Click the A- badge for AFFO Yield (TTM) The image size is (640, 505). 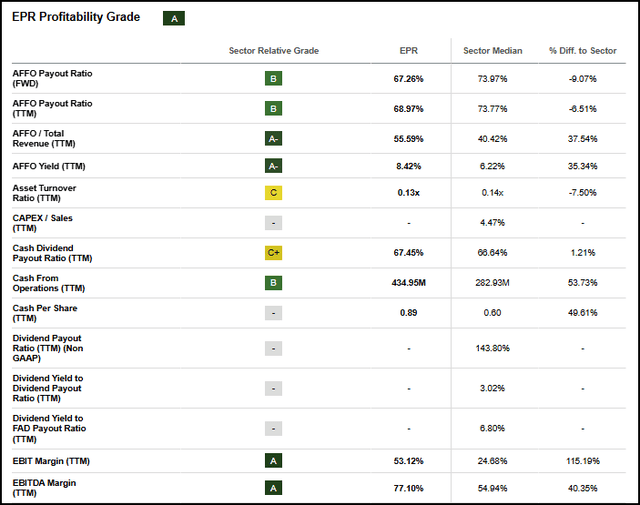(273, 166)
